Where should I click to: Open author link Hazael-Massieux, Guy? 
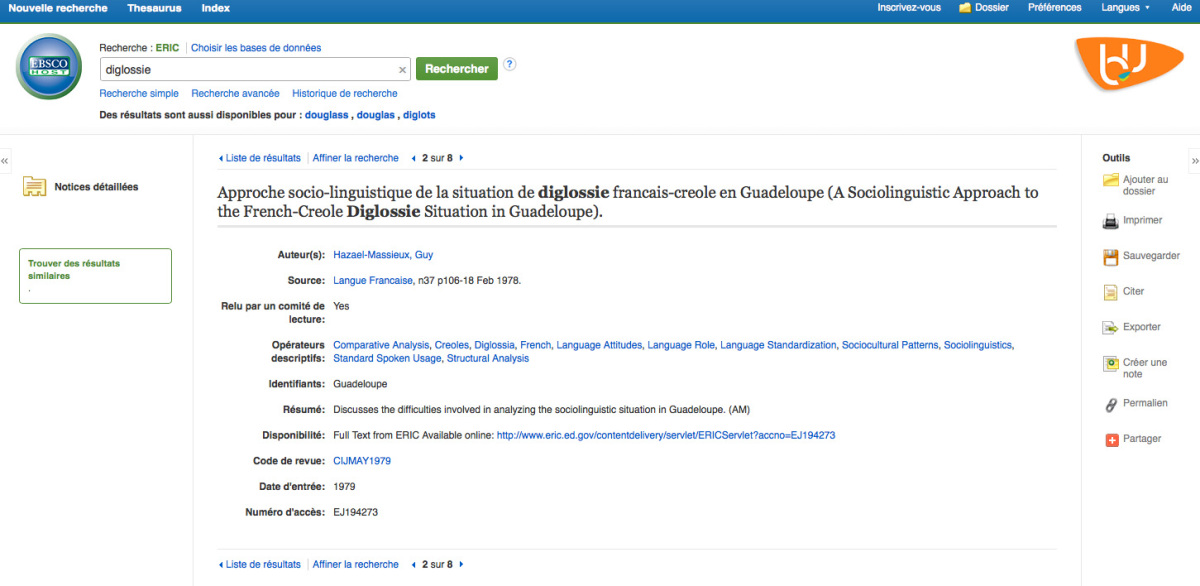382,255
